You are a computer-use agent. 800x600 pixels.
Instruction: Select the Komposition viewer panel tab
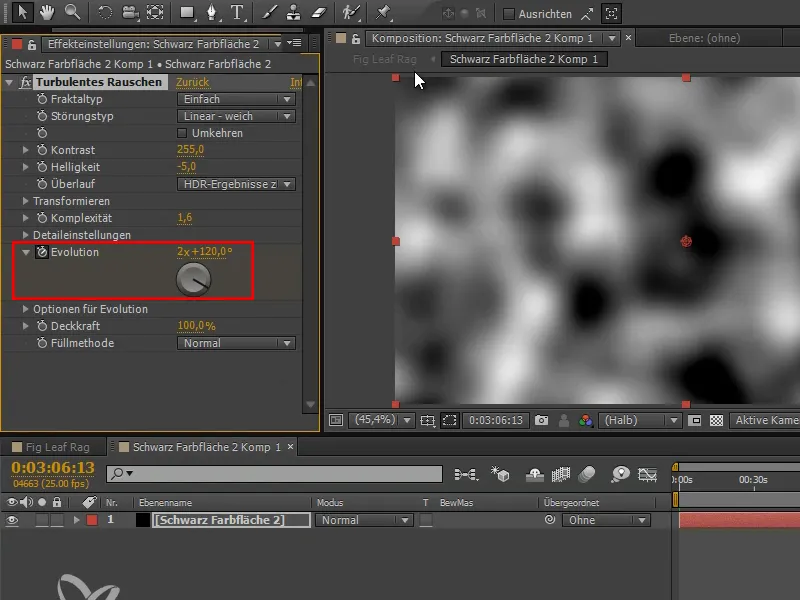pyautogui.click(x=482, y=38)
